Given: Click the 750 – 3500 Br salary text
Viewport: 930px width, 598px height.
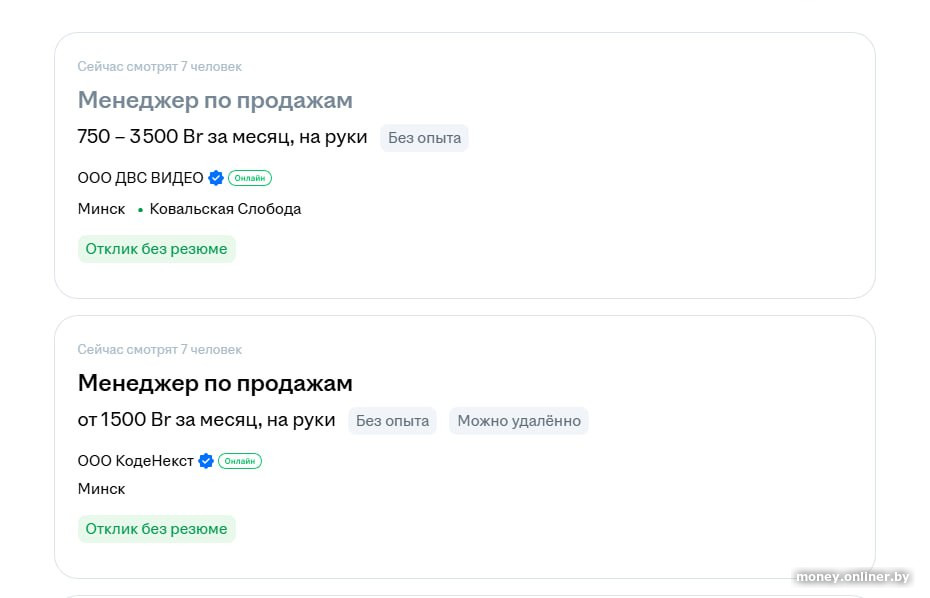Looking at the screenshot, I should [222, 137].
